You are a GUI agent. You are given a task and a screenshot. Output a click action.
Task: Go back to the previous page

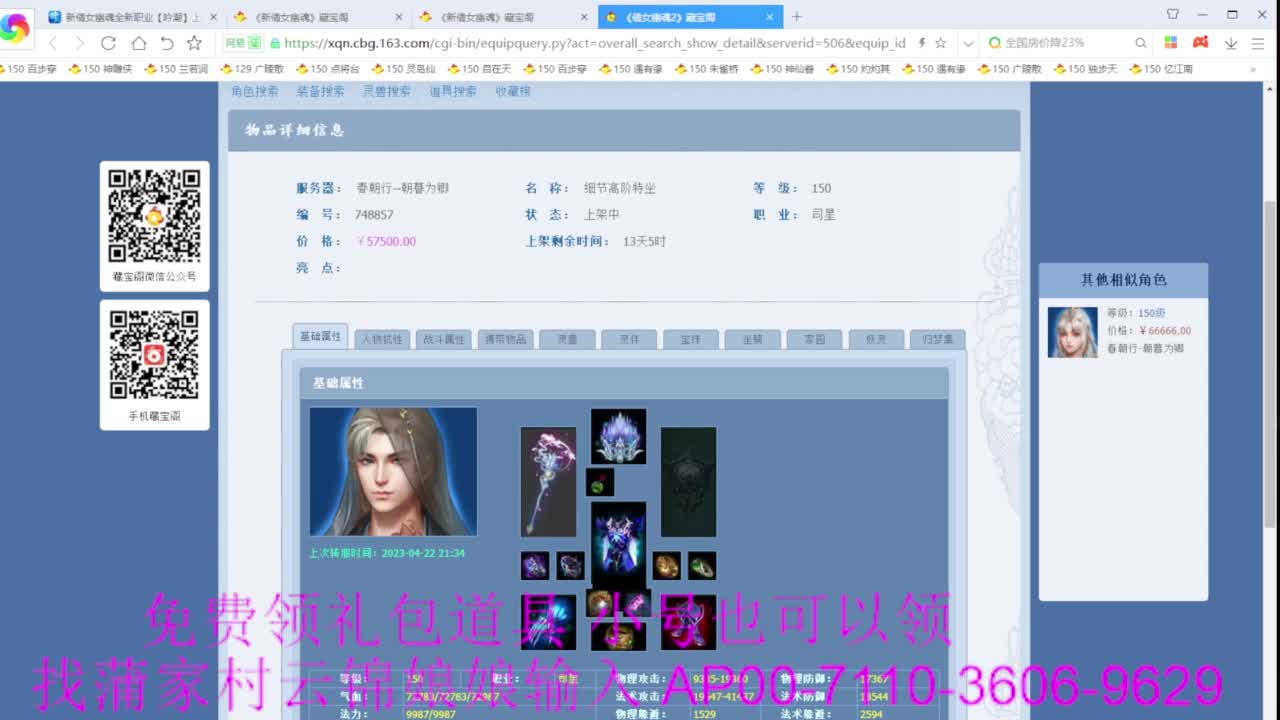54,43
